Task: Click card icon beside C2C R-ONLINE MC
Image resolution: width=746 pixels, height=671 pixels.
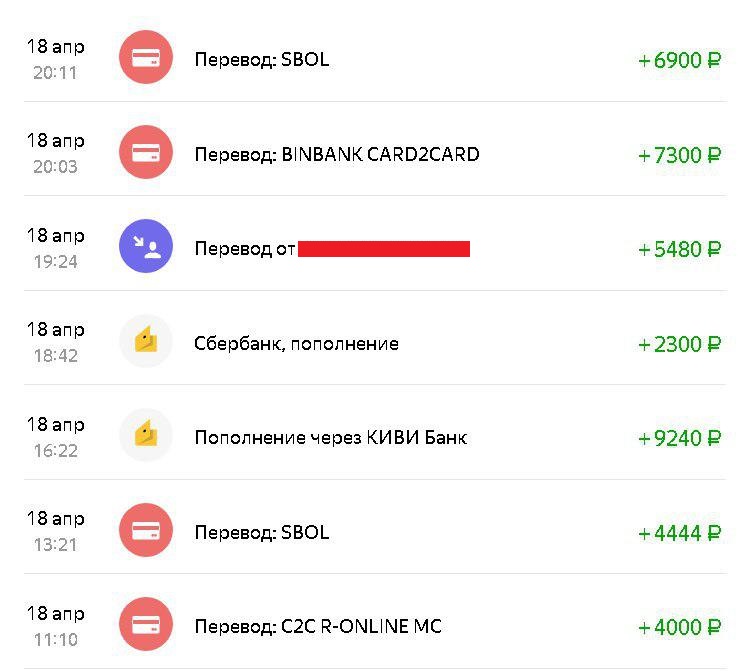Action: (146, 625)
